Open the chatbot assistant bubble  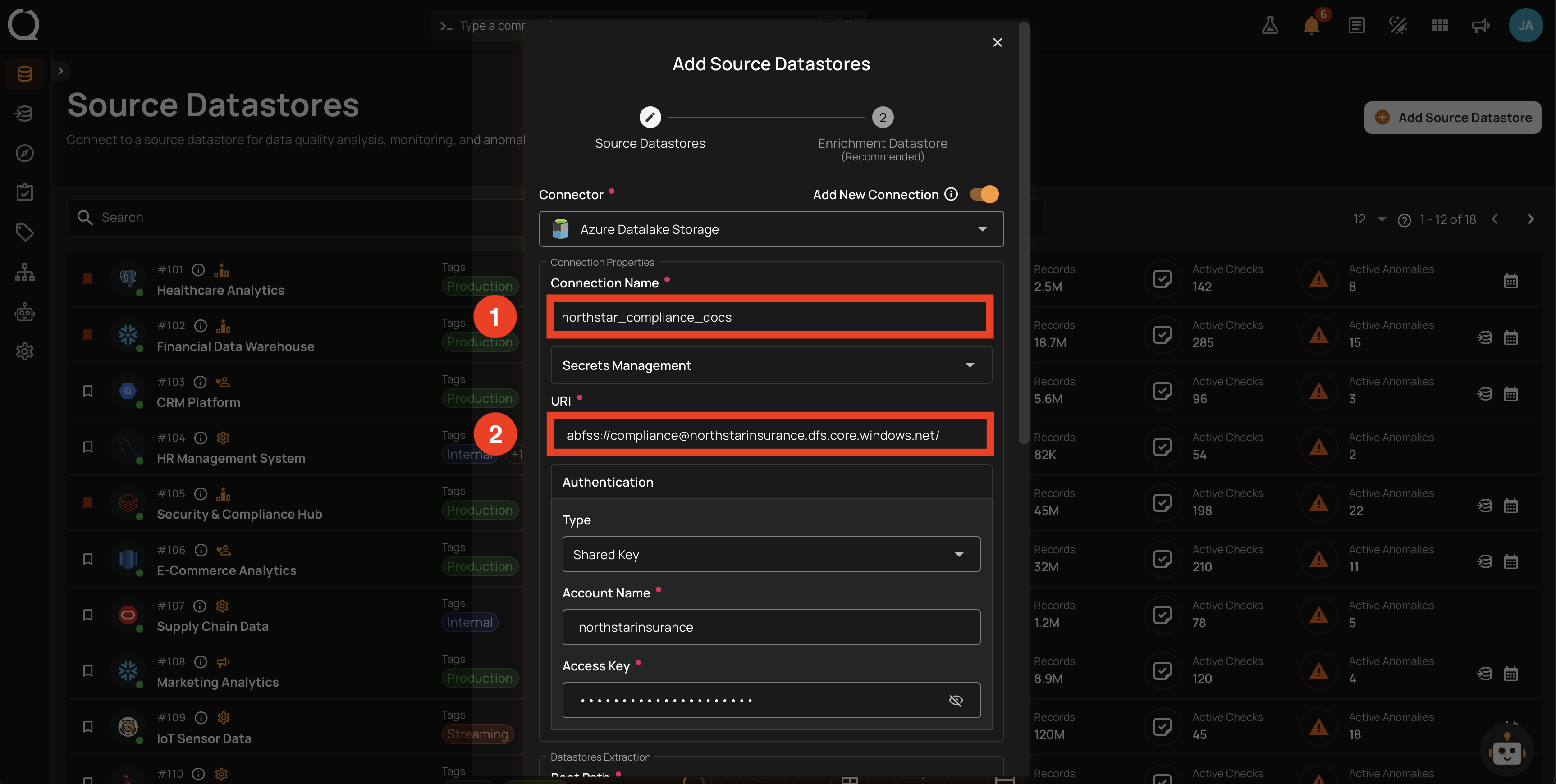[1507, 751]
